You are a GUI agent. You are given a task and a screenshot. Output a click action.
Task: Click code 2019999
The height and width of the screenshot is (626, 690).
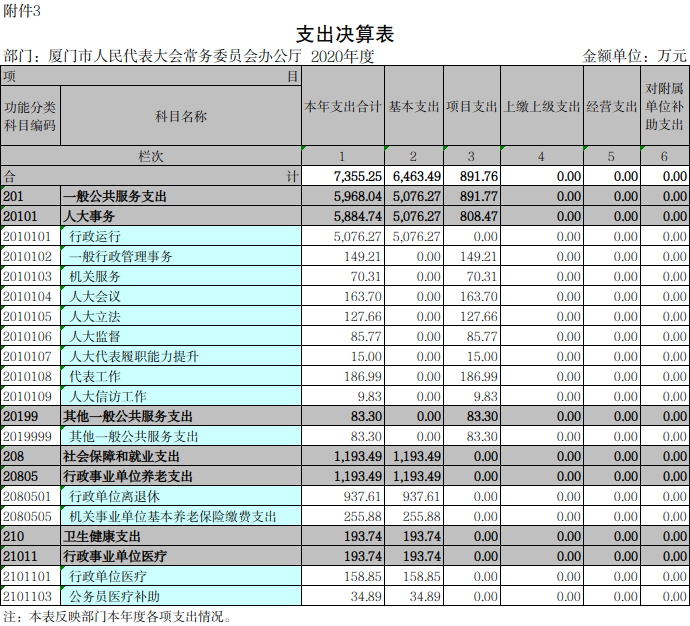tap(27, 436)
